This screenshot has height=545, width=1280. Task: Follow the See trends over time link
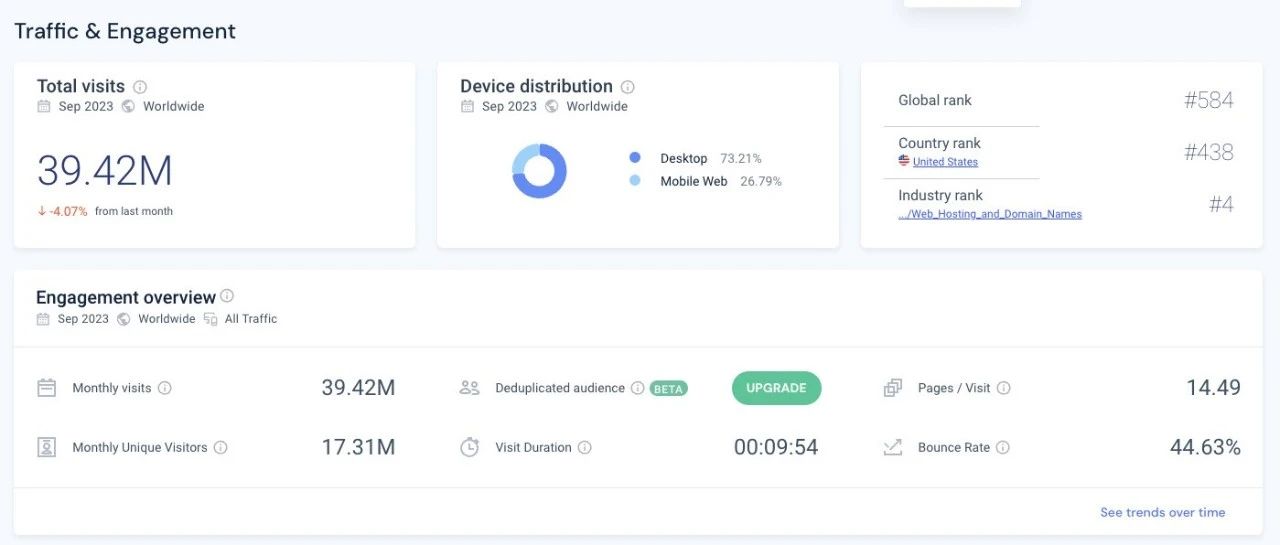tap(1162, 512)
